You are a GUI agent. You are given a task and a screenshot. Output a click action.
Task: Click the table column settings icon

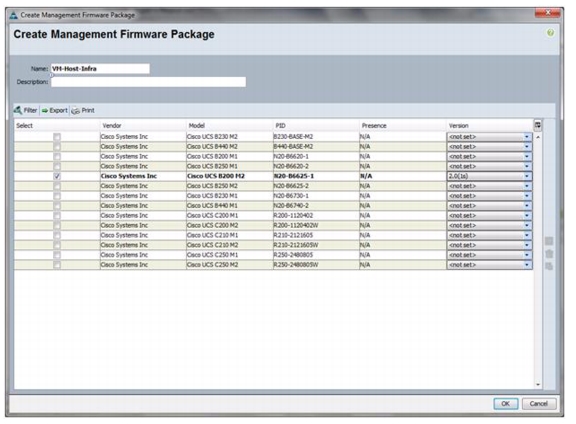pyautogui.click(x=537, y=125)
